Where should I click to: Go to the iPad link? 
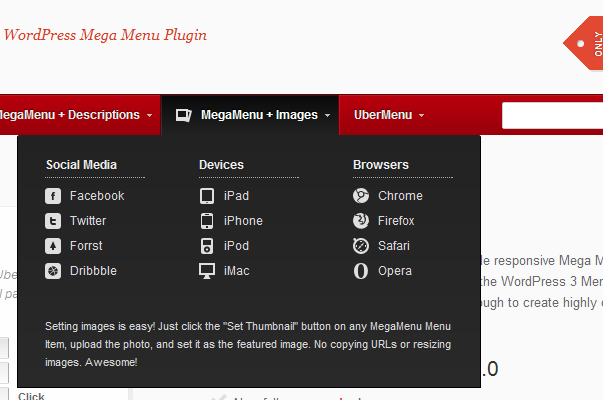click(237, 196)
